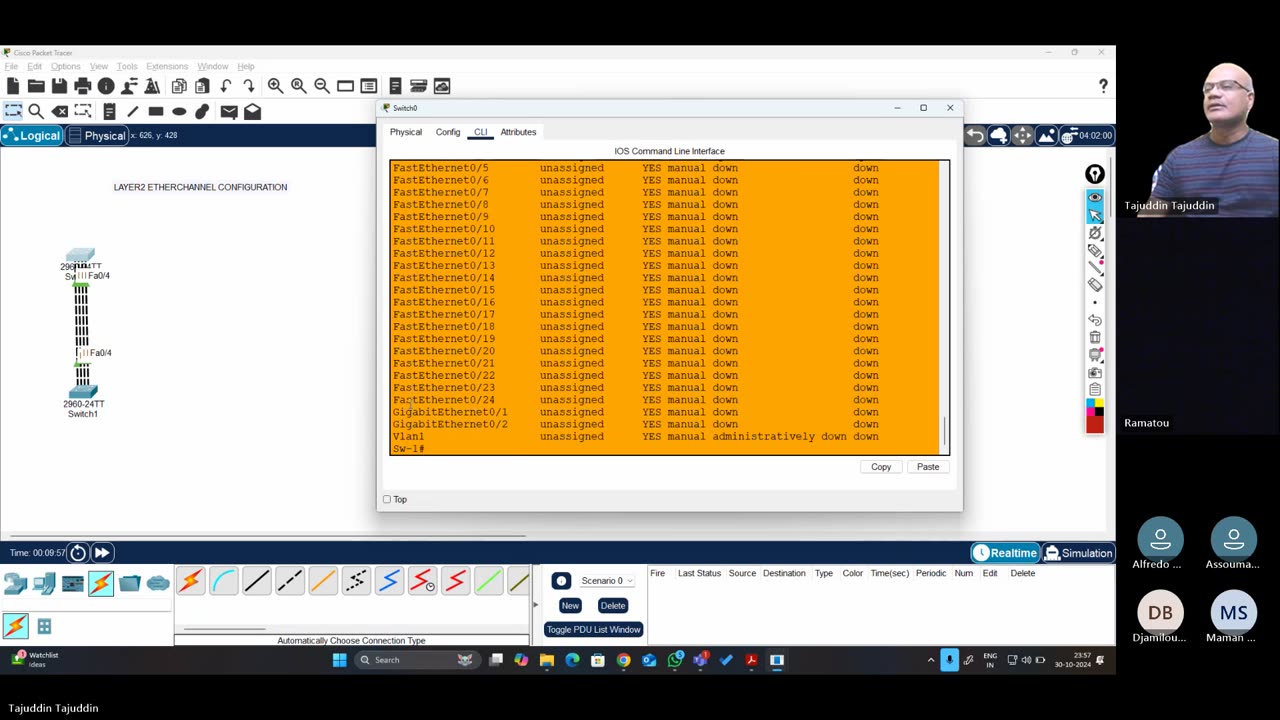Screen dimensions: 1280x720
Task: Zoom in on the workspace
Action: click(275, 86)
